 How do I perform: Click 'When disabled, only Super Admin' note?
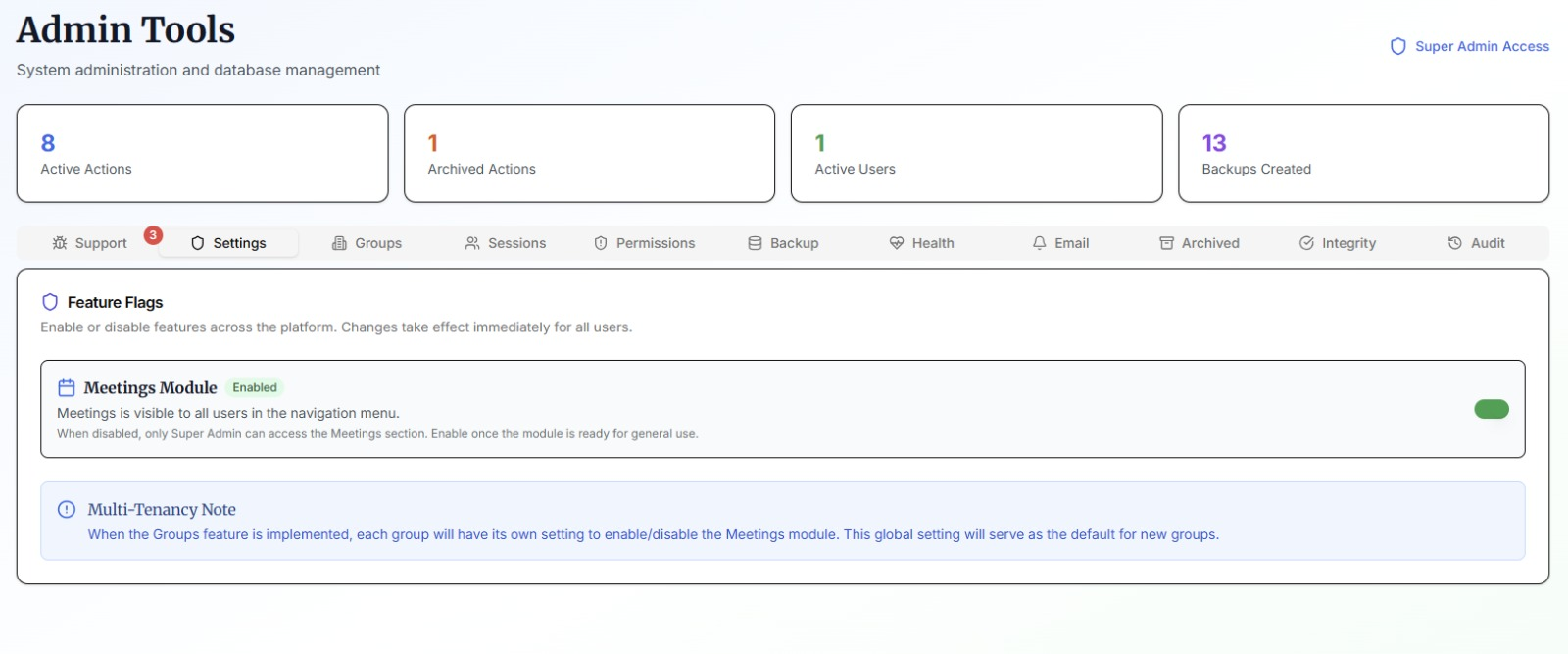coord(377,433)
